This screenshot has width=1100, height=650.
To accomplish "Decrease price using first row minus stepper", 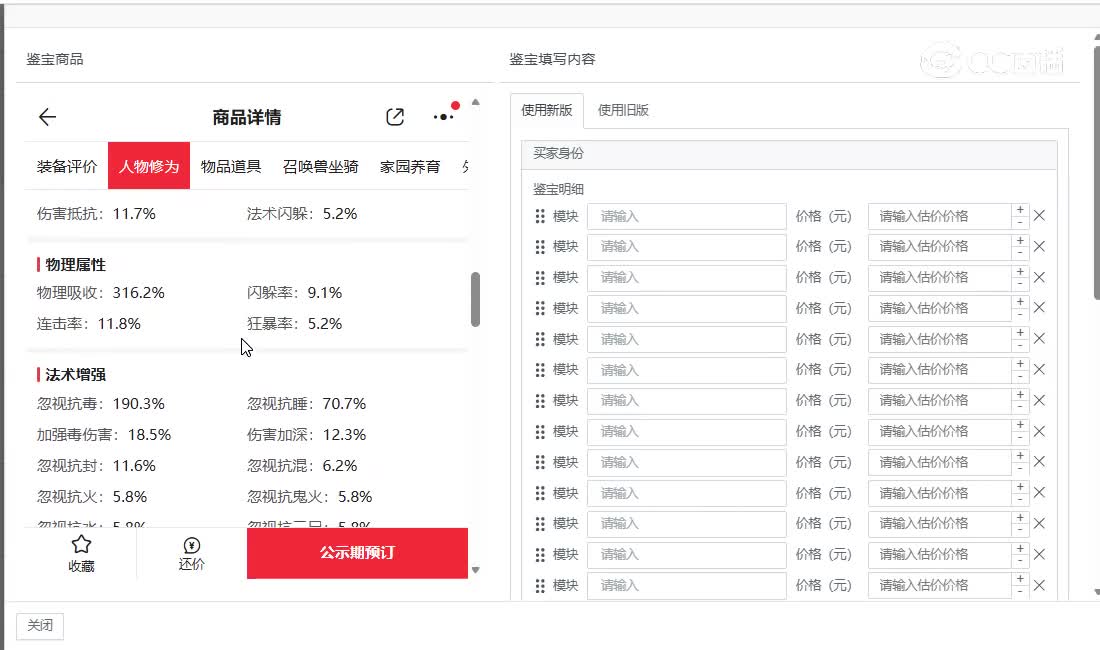I will (1020, 222).
